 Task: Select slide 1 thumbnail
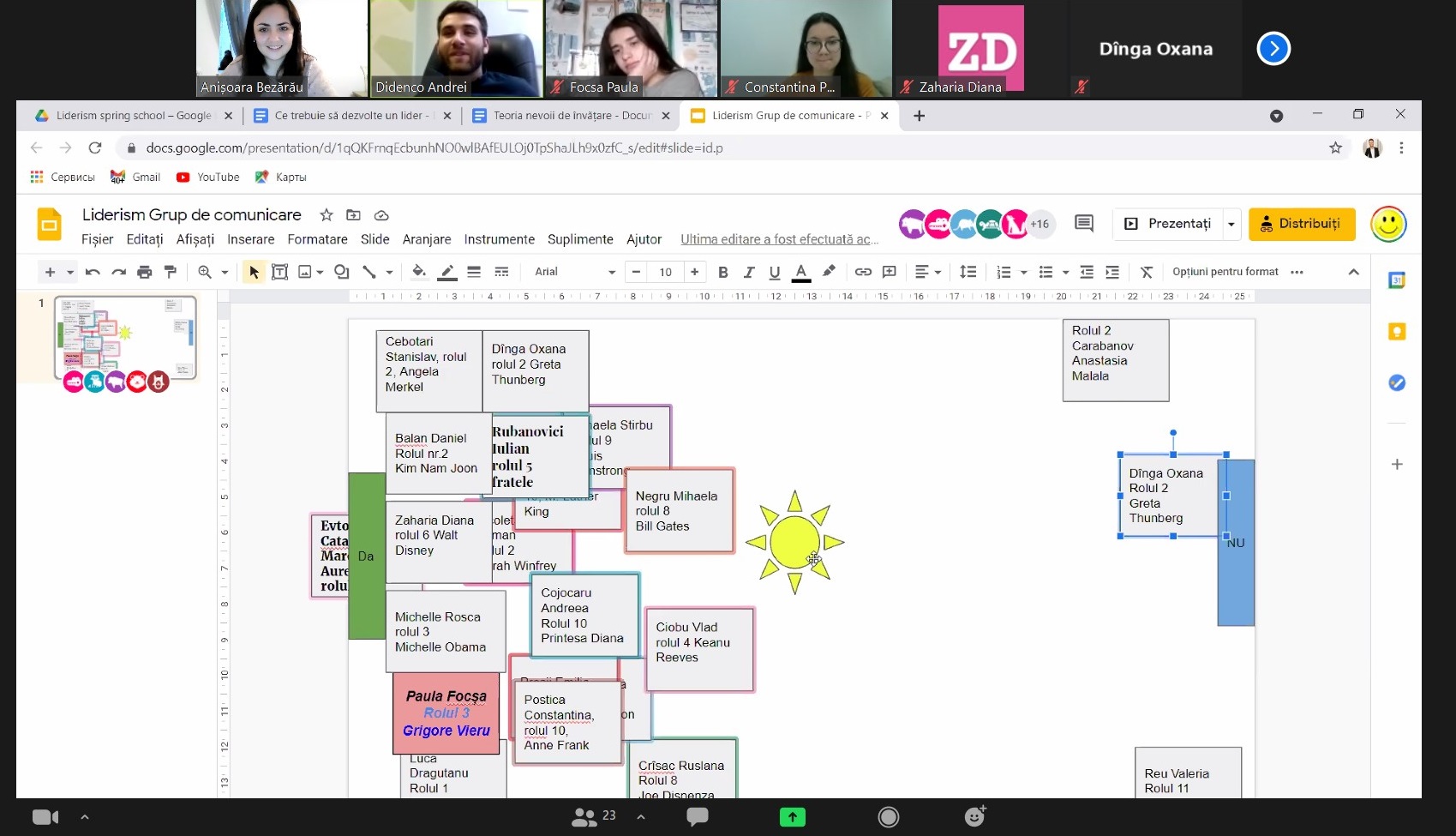pos(126,339)
